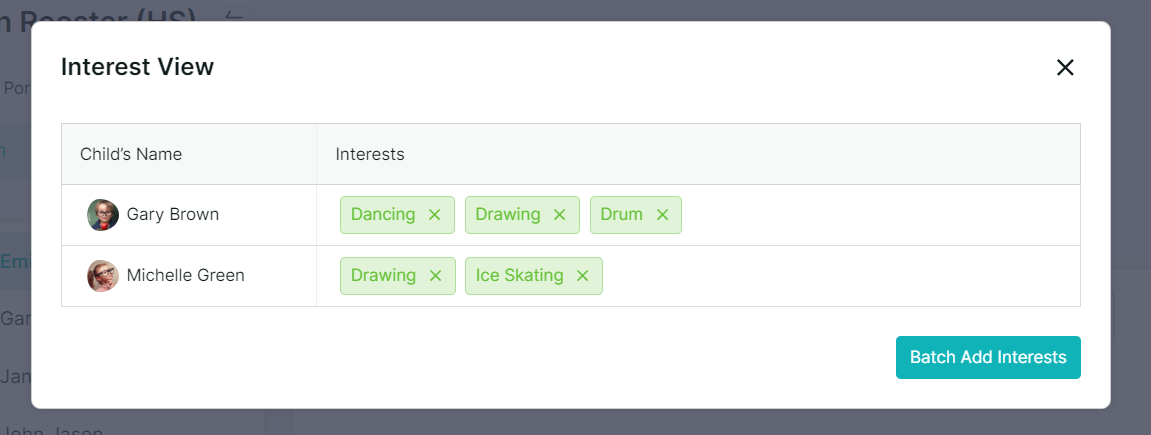Remove Ice Skating interest from Michelle Green
Image resolution: width=1151 pixels, height=435 pixels.
[x=583, y=276]
